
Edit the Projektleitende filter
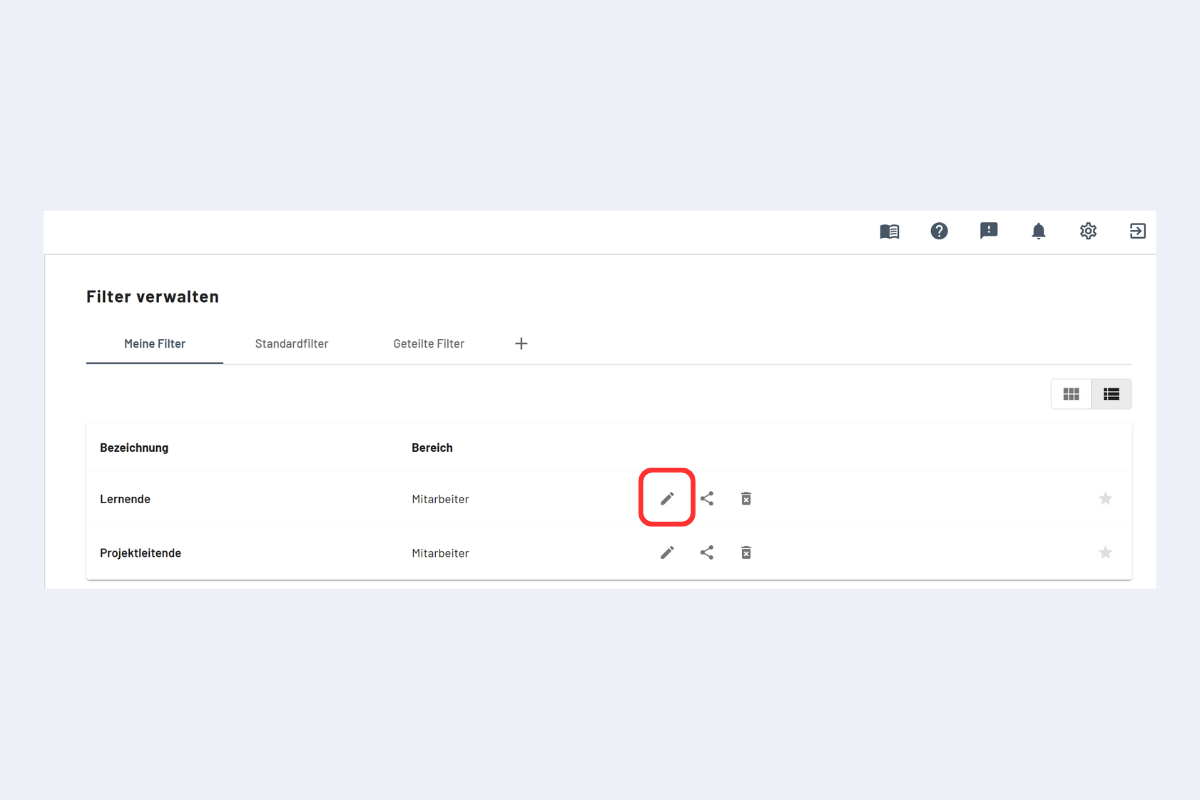[667, 552]
